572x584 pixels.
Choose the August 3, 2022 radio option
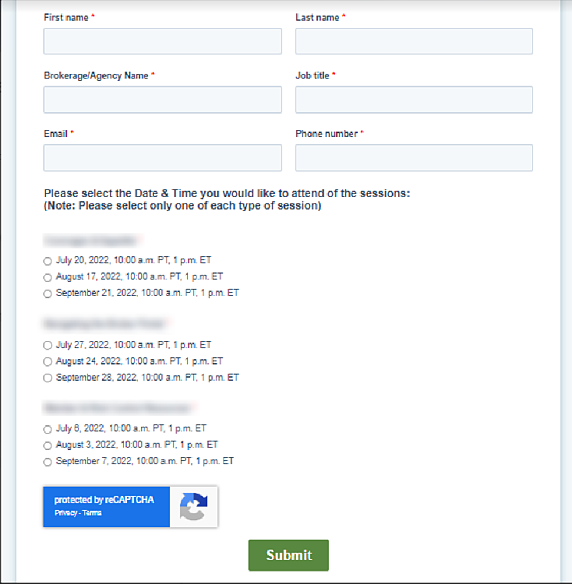(47, 445)
